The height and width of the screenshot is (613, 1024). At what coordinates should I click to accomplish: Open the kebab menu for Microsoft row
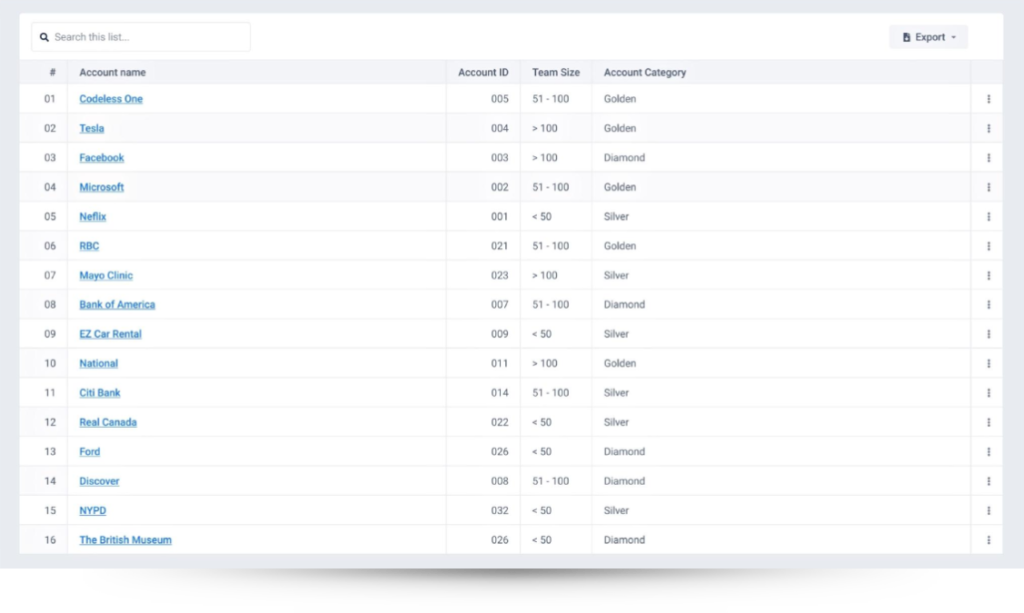(x=988, y=187)
